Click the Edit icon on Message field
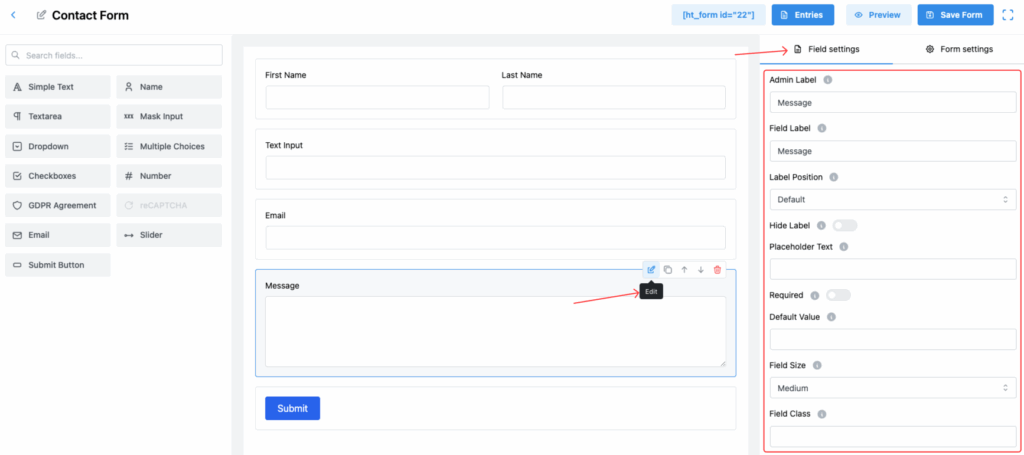Screen dimensions: 1024x455 coord(651,270)
